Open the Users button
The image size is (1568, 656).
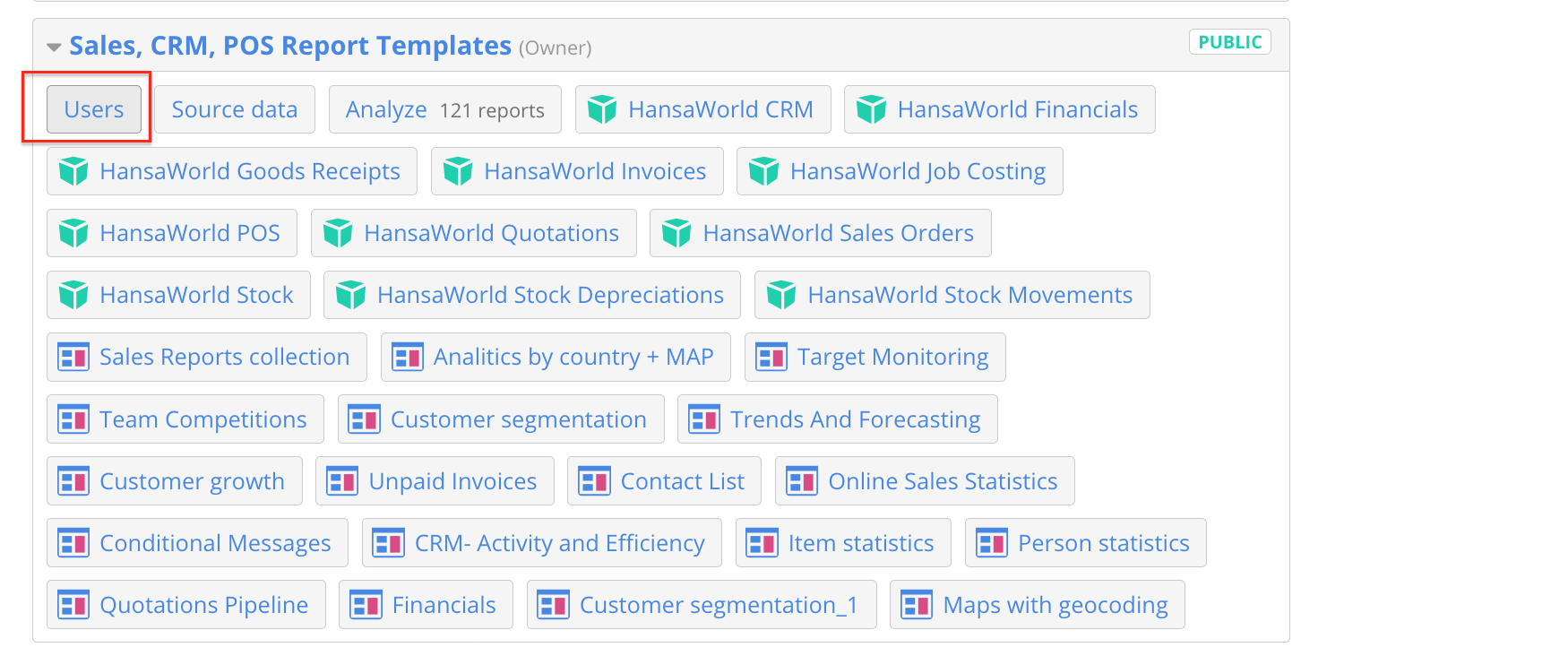coord(94,109)
